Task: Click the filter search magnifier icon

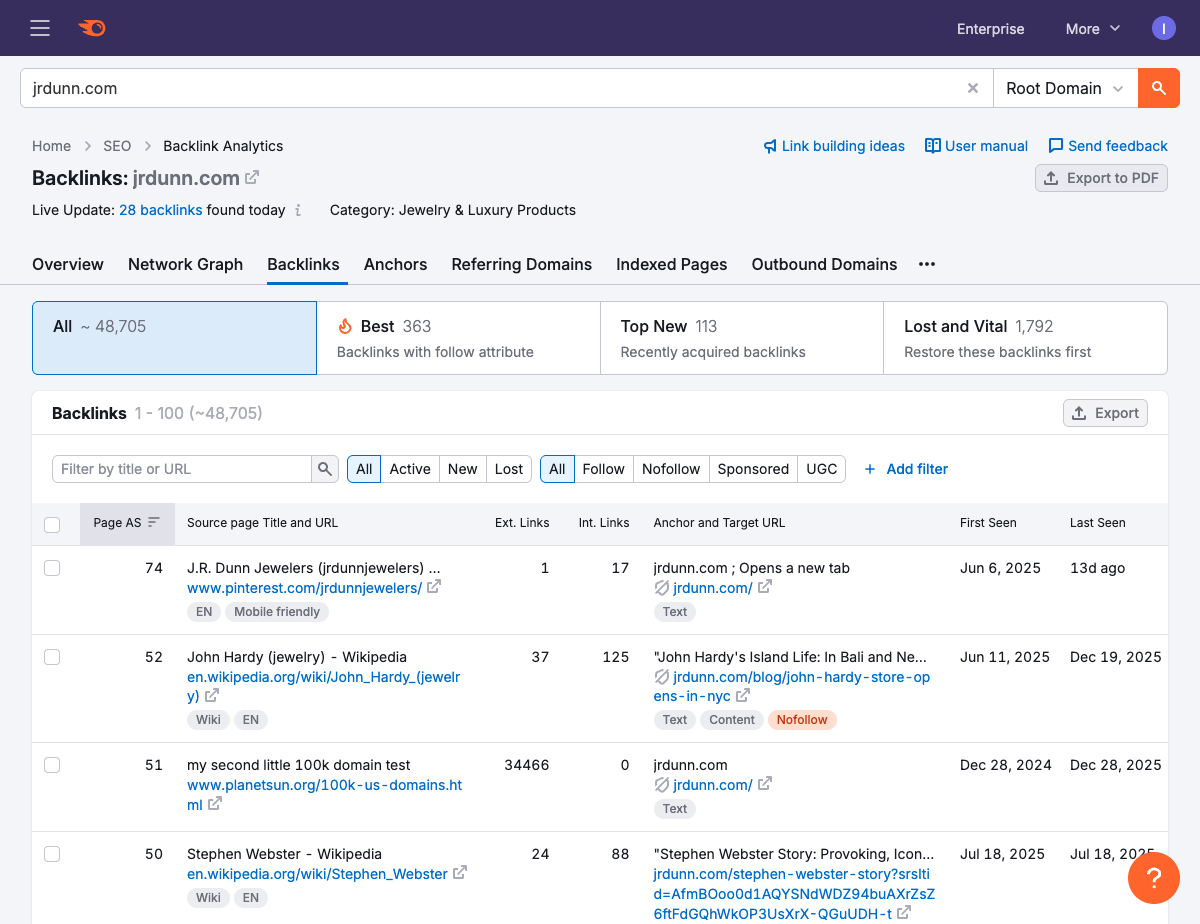Action: [x=325, y=469]
